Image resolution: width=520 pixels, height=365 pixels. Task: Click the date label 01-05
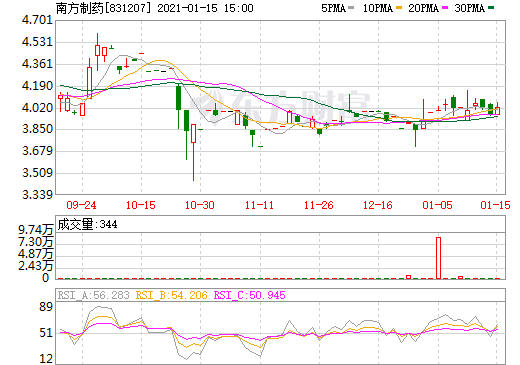click(437, 205)
